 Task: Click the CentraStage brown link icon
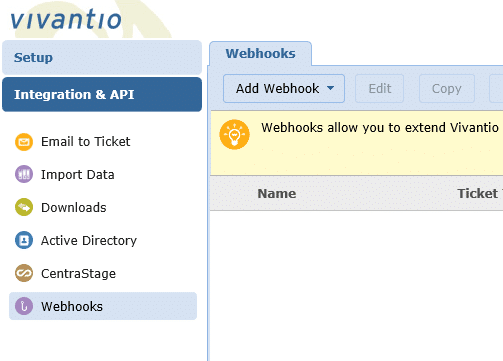click(24, 273)
